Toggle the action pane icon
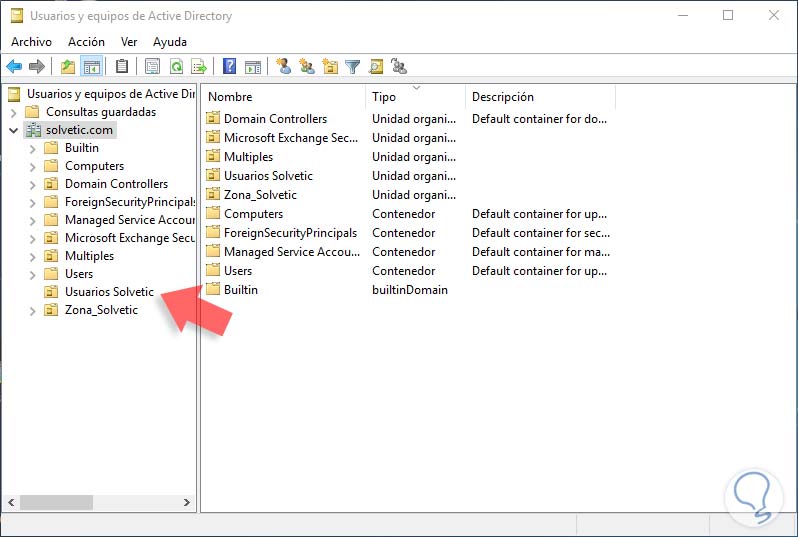The height and width of the screenshot is (537, 798). (x=253, y=66)
